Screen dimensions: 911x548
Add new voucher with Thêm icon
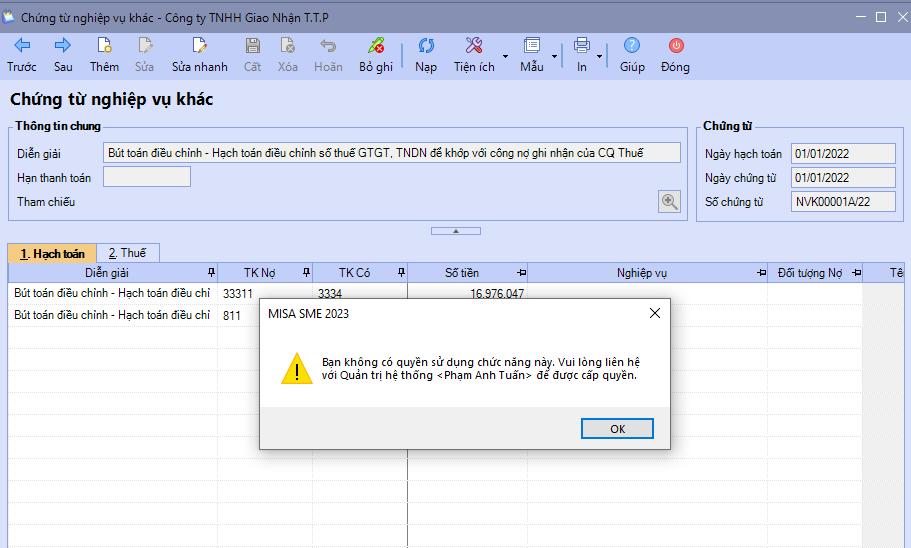pos(105,45)
